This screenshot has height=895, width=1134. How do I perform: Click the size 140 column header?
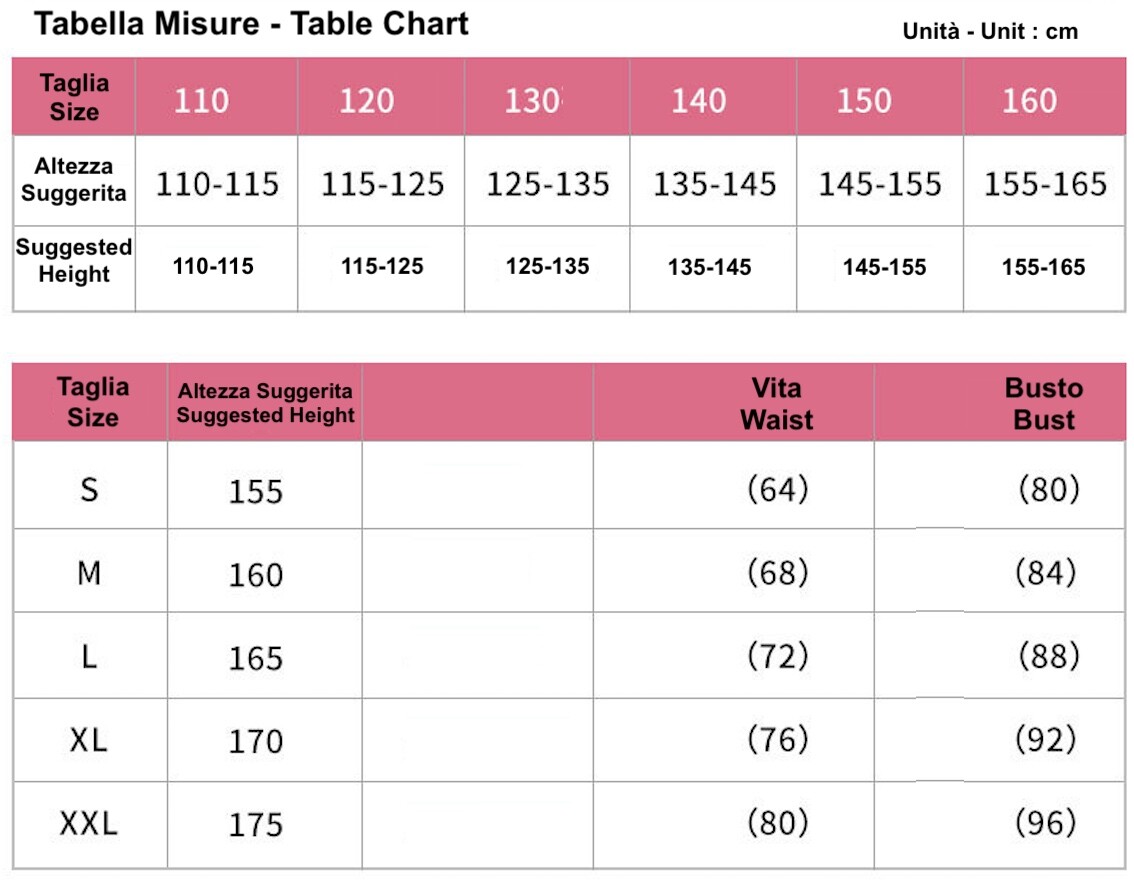[713, 97]
